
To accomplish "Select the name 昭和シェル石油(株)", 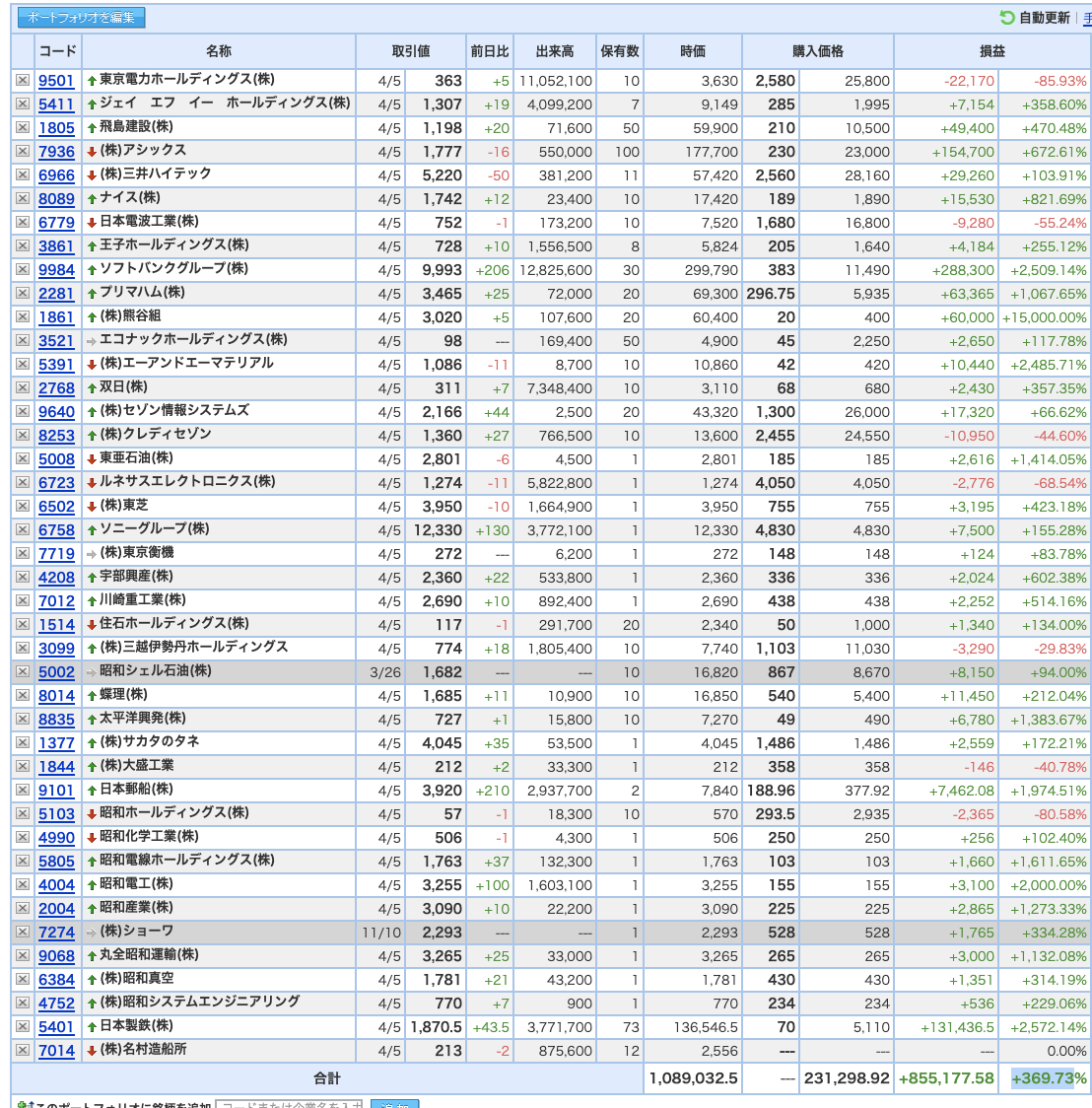I will (156, 670).
